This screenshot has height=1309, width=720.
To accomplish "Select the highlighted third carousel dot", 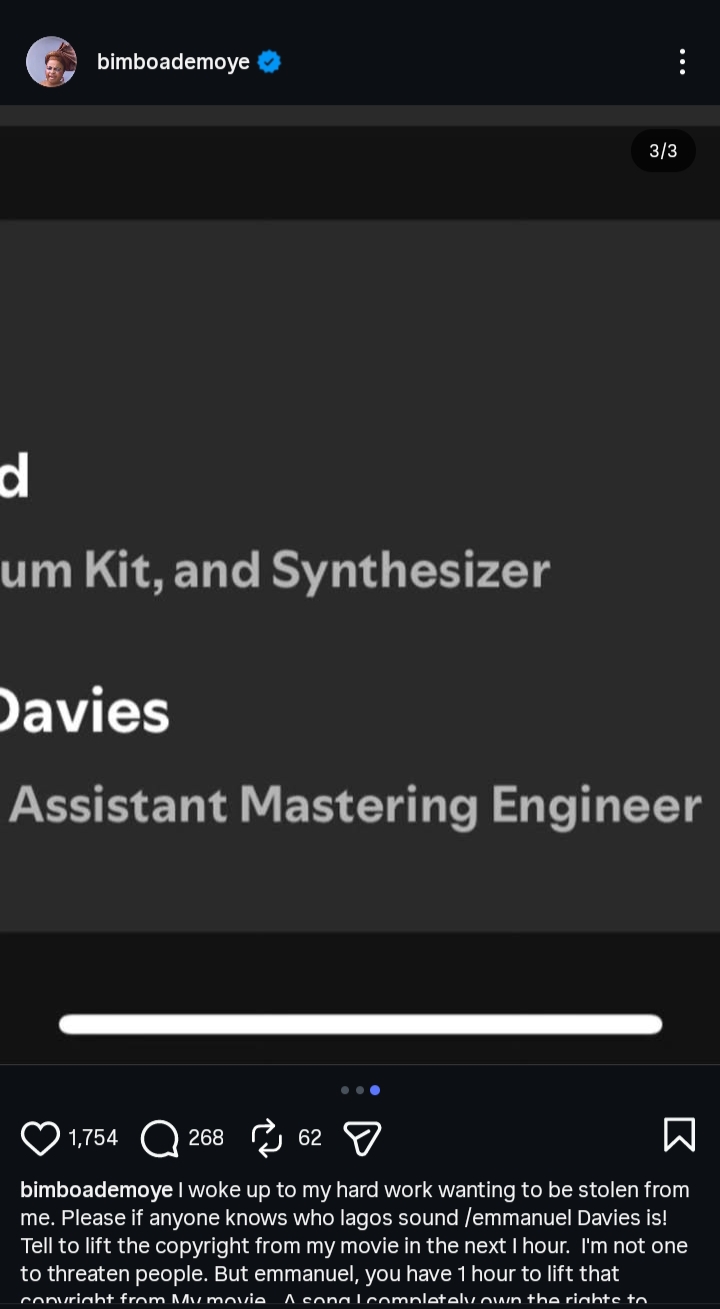I will point(375,1090).
